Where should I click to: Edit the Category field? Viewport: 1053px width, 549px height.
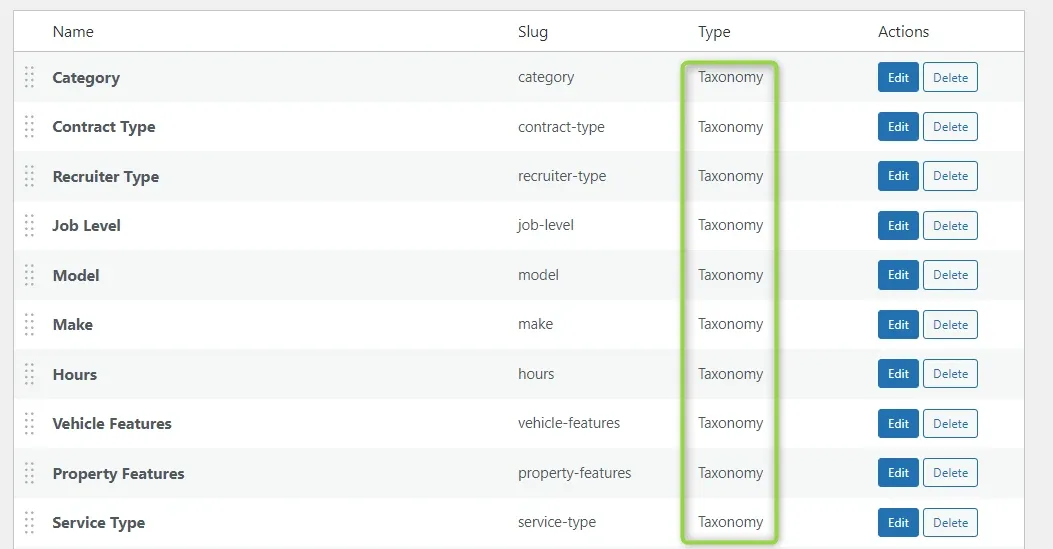point(898,77)
